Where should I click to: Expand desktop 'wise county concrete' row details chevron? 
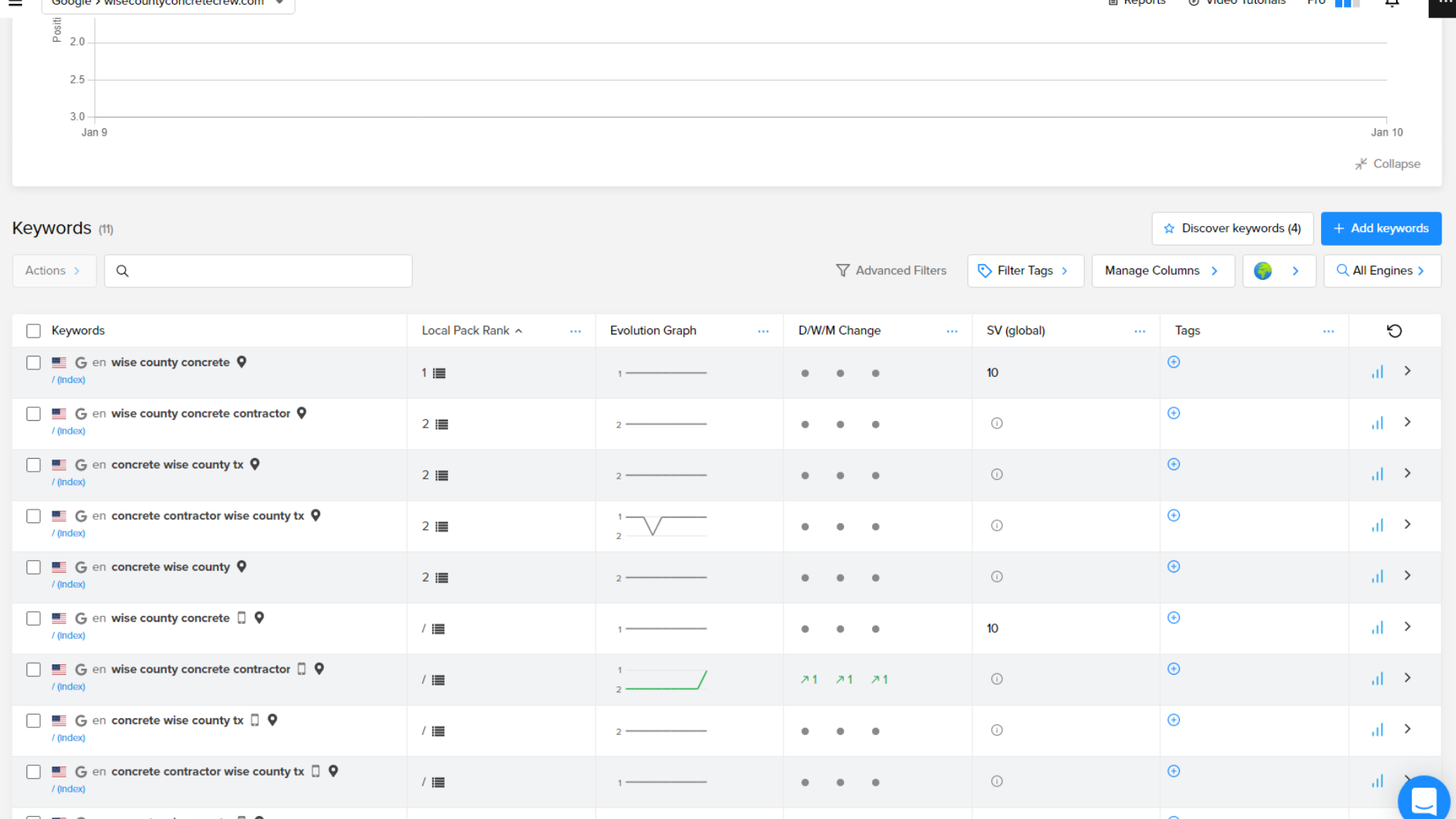tap(1407, 372)
